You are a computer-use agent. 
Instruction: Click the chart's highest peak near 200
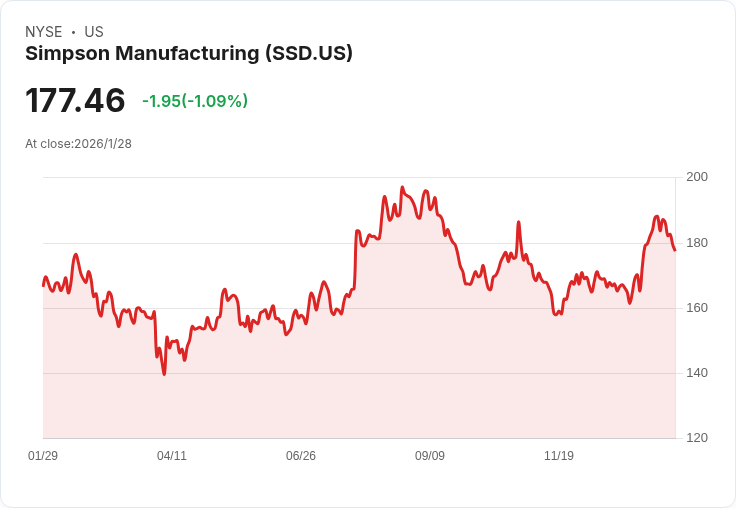point(402,187)
